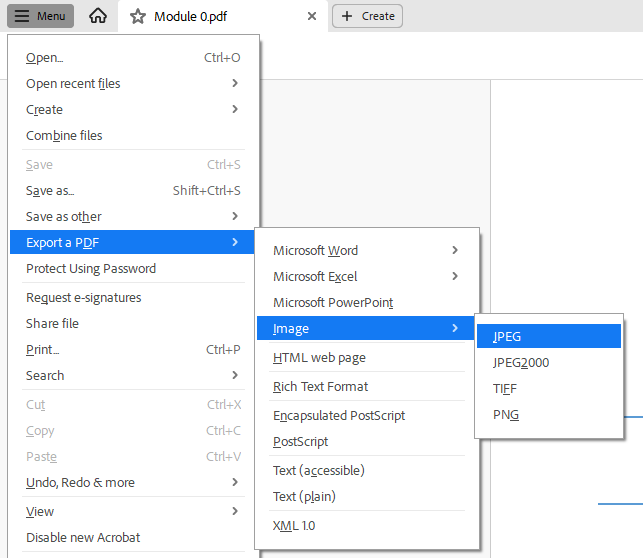Click the greyed-out Copy entry

pos(133,430)
